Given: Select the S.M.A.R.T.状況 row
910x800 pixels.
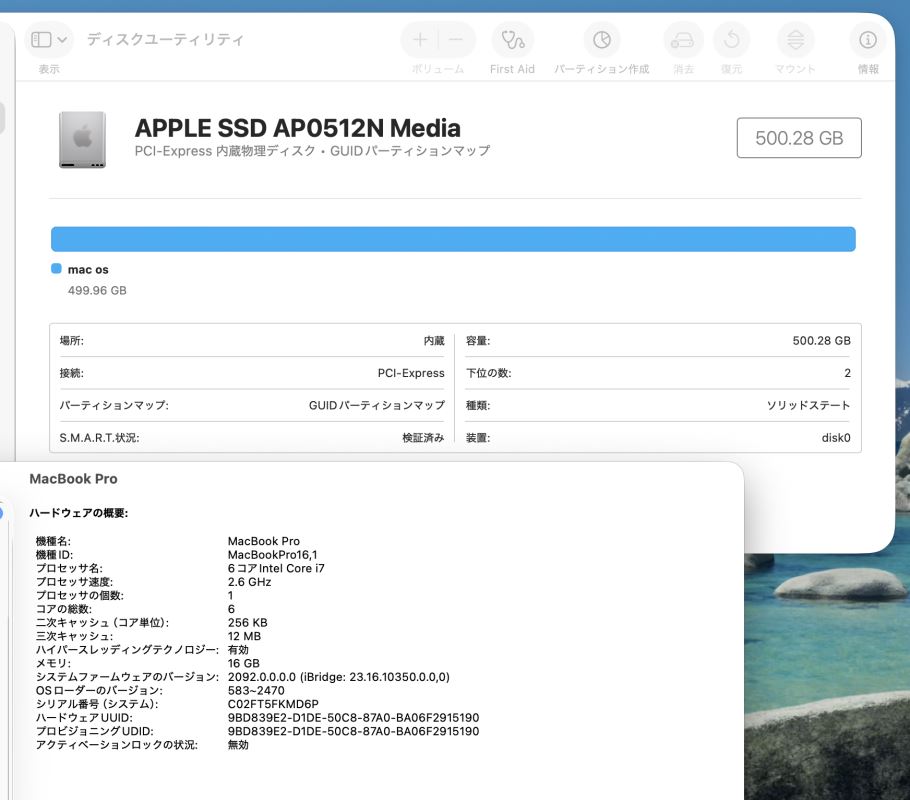Looking at the screenshot, I should [x=251, y=437].
